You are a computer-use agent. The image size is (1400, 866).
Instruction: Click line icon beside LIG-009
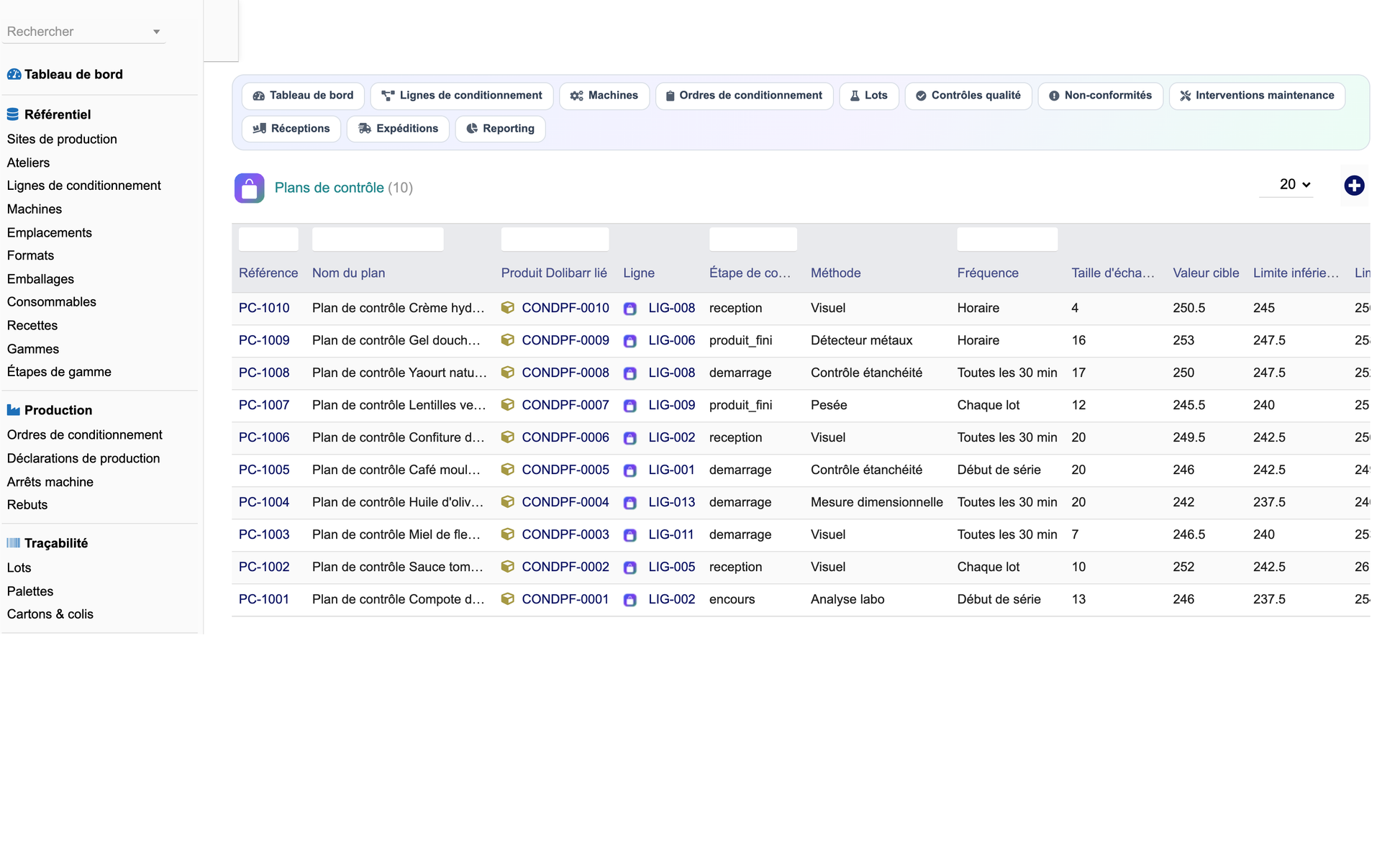630,406
